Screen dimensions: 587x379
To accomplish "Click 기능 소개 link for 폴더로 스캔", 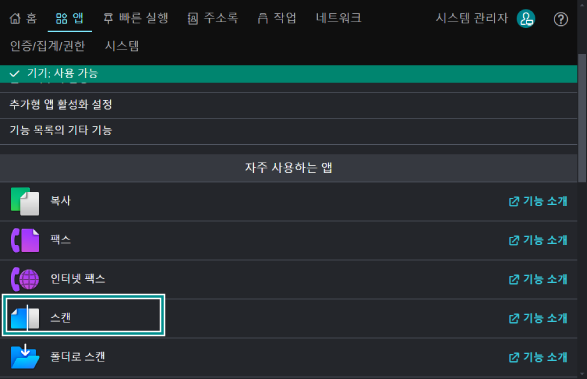I will coord(538,357).
